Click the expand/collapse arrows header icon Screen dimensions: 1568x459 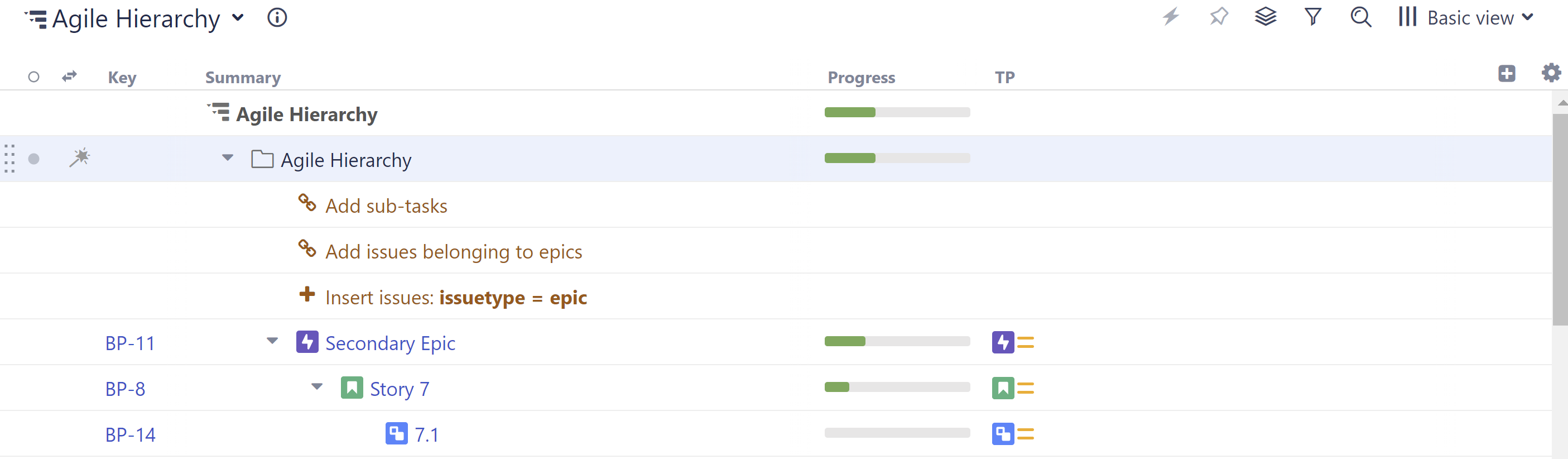tap(69, 76)
